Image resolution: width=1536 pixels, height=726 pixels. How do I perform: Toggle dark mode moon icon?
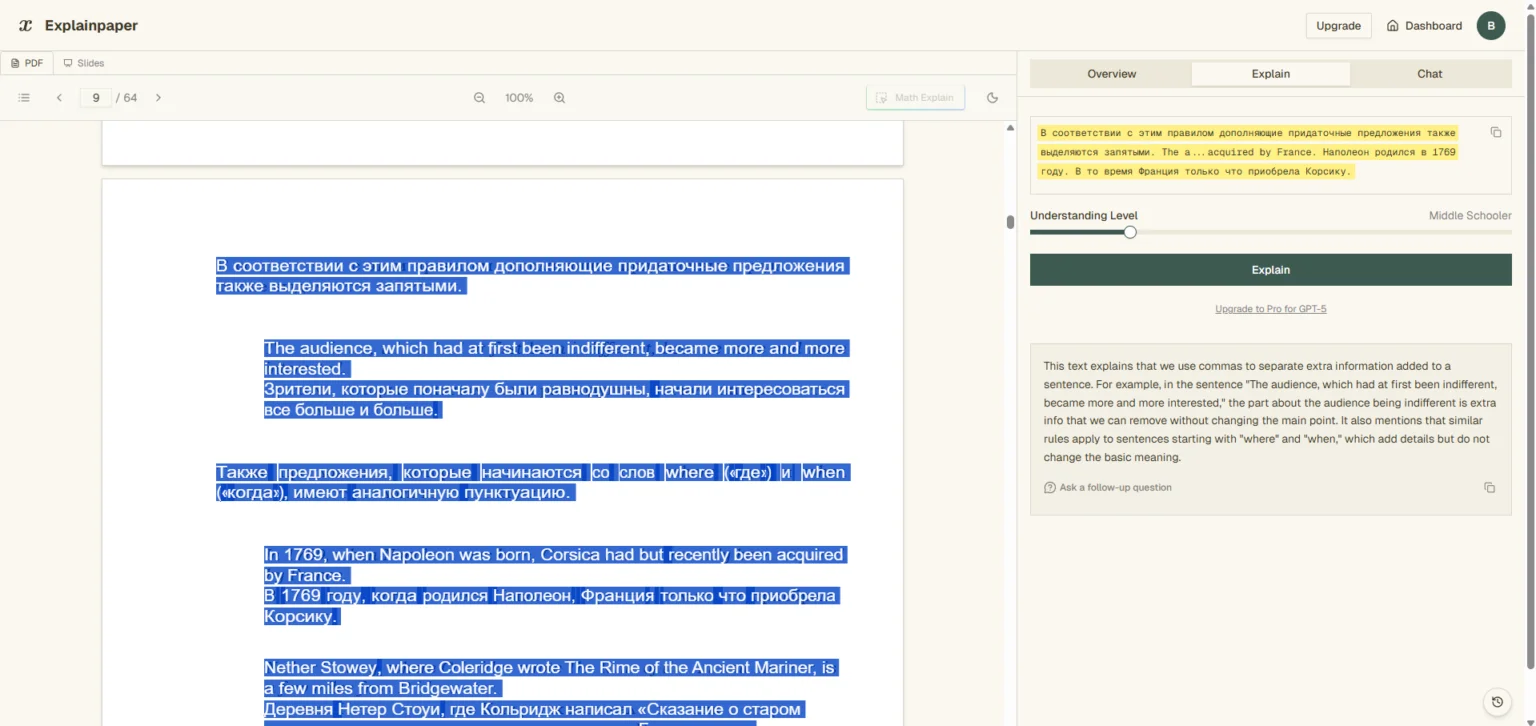click(x=992, y=98)
